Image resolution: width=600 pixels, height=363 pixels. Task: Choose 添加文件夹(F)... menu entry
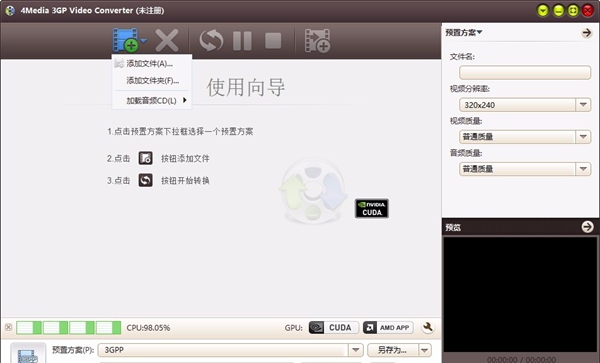click(152, 80)
